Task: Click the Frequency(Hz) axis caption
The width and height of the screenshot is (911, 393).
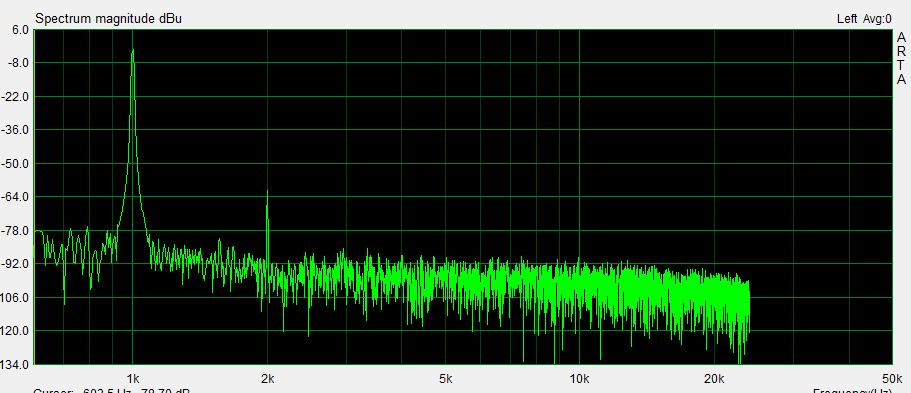Action: click(x=851, y=391)
